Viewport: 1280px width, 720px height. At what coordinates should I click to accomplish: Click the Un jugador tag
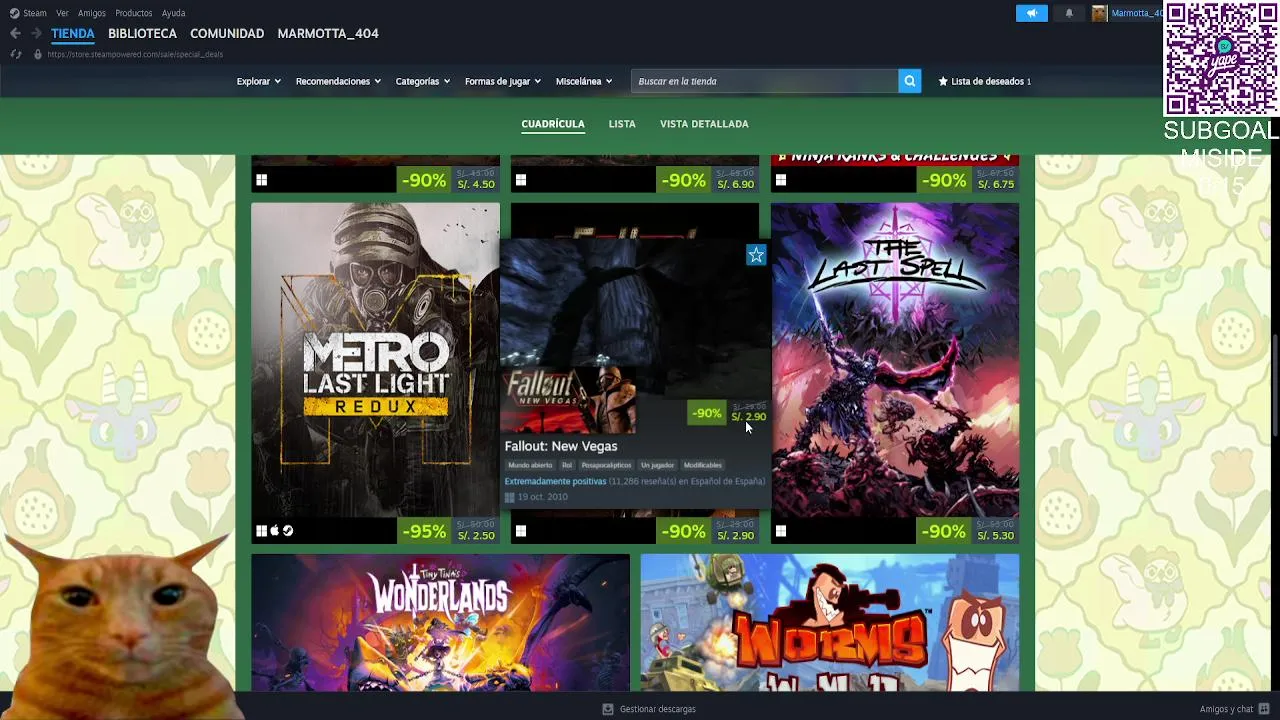657,465
